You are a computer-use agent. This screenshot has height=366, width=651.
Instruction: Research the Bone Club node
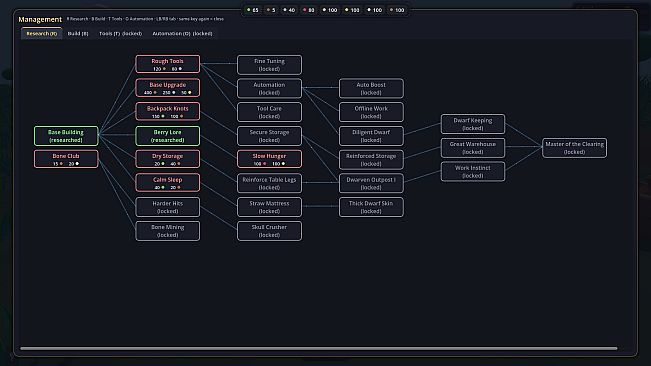pos(66,159)
